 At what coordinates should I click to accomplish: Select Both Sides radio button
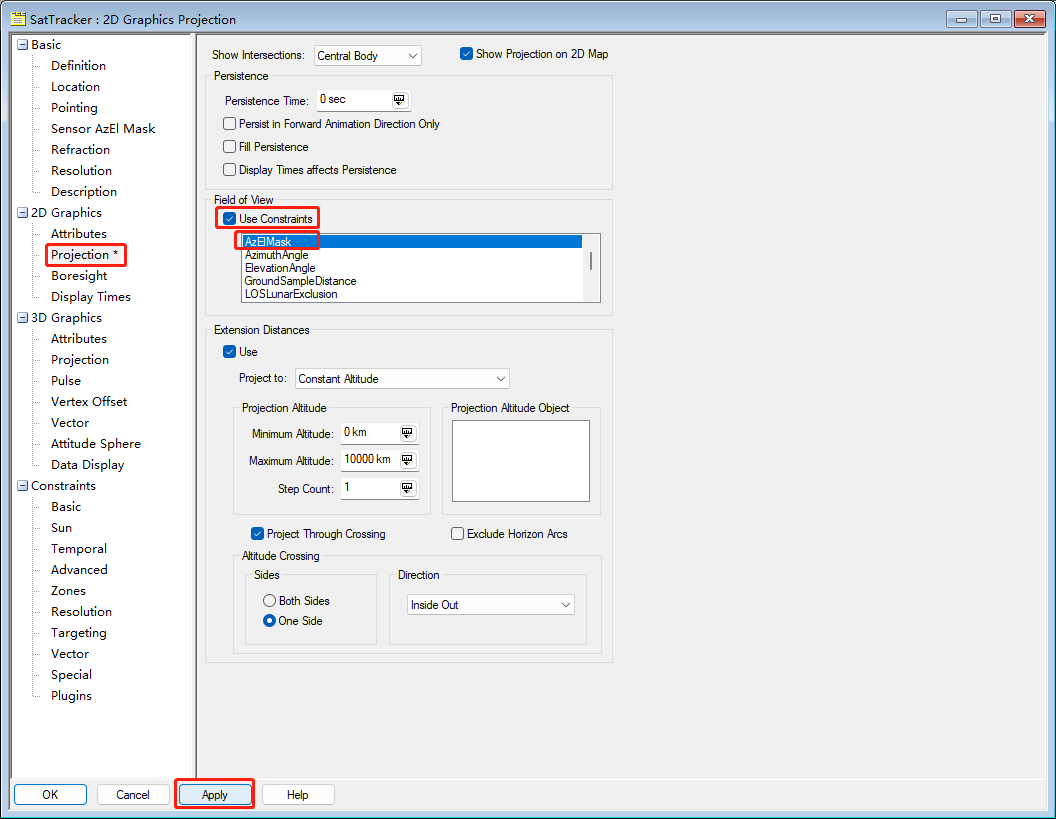click(x=269, y=601)
